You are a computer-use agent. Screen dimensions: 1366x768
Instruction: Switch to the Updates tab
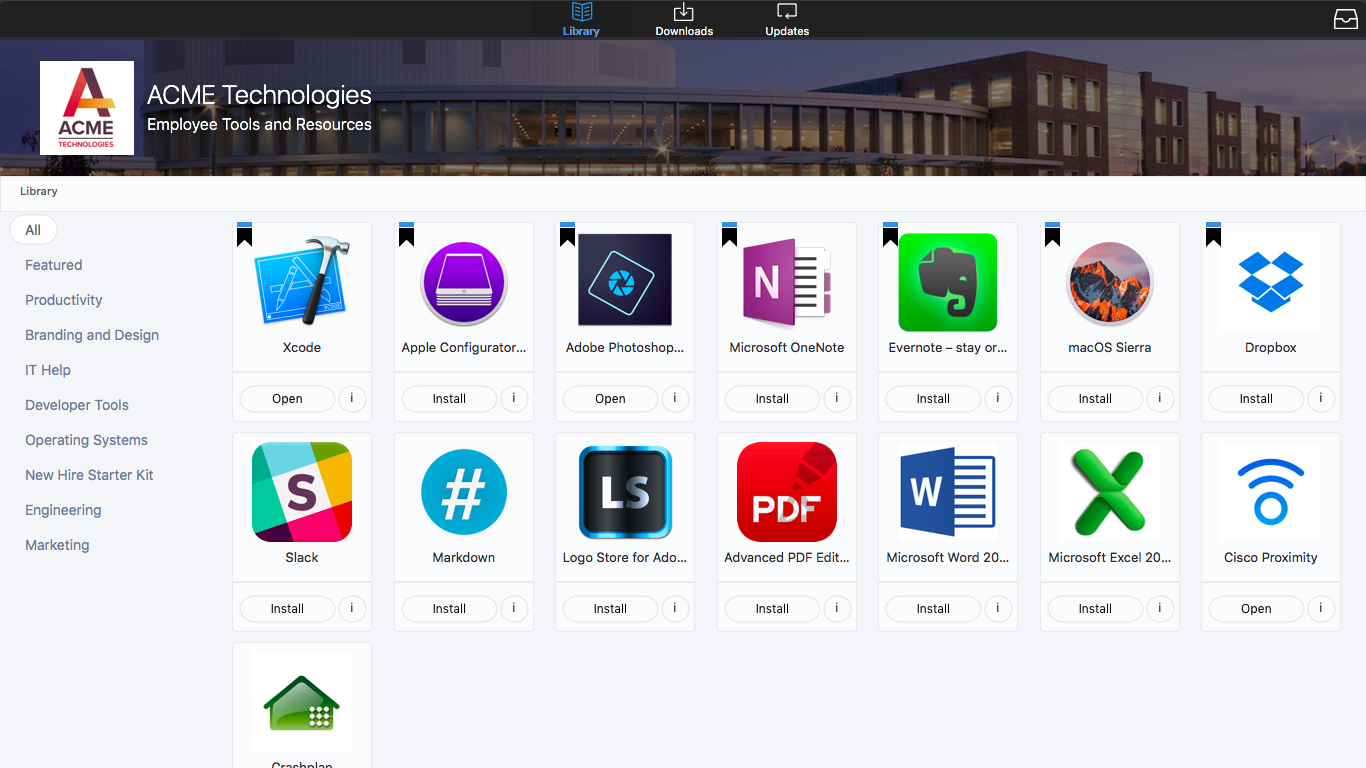pos(787,20)
